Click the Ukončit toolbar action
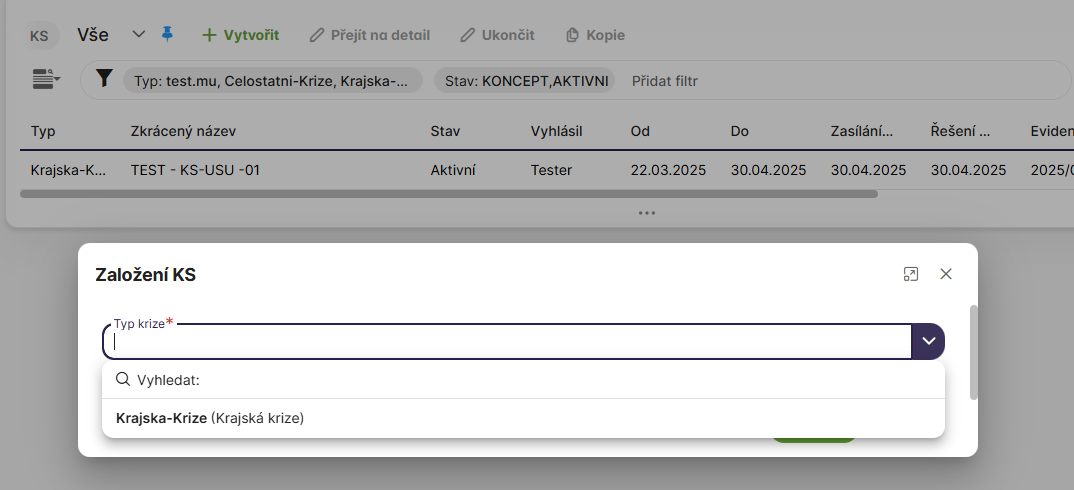This screenshot has height=490, width=1074. (497, 35)
